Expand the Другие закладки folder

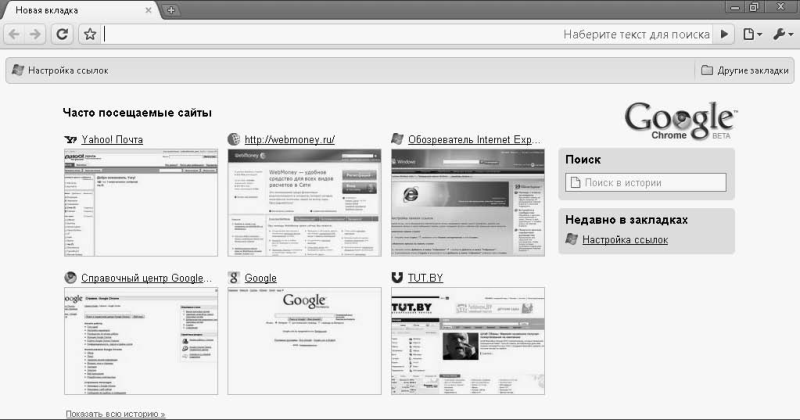click(744, 71)
